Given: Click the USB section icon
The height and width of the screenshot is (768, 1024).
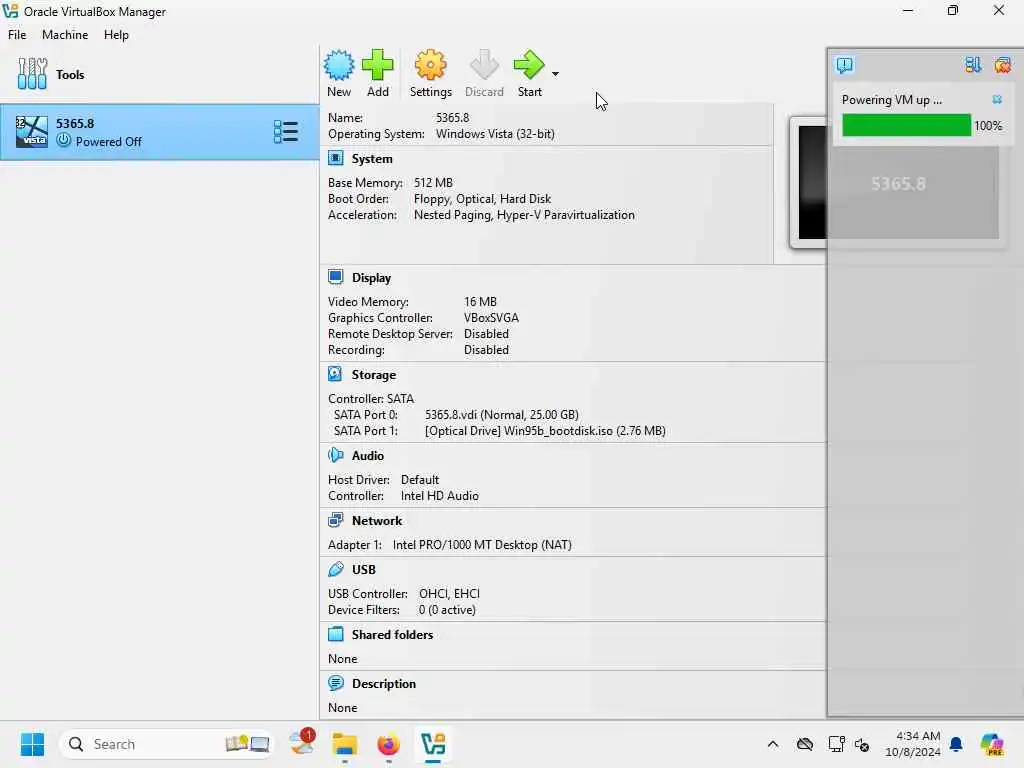Looking at the screenshot, I should pyautogui.click(x=336, y=569).
